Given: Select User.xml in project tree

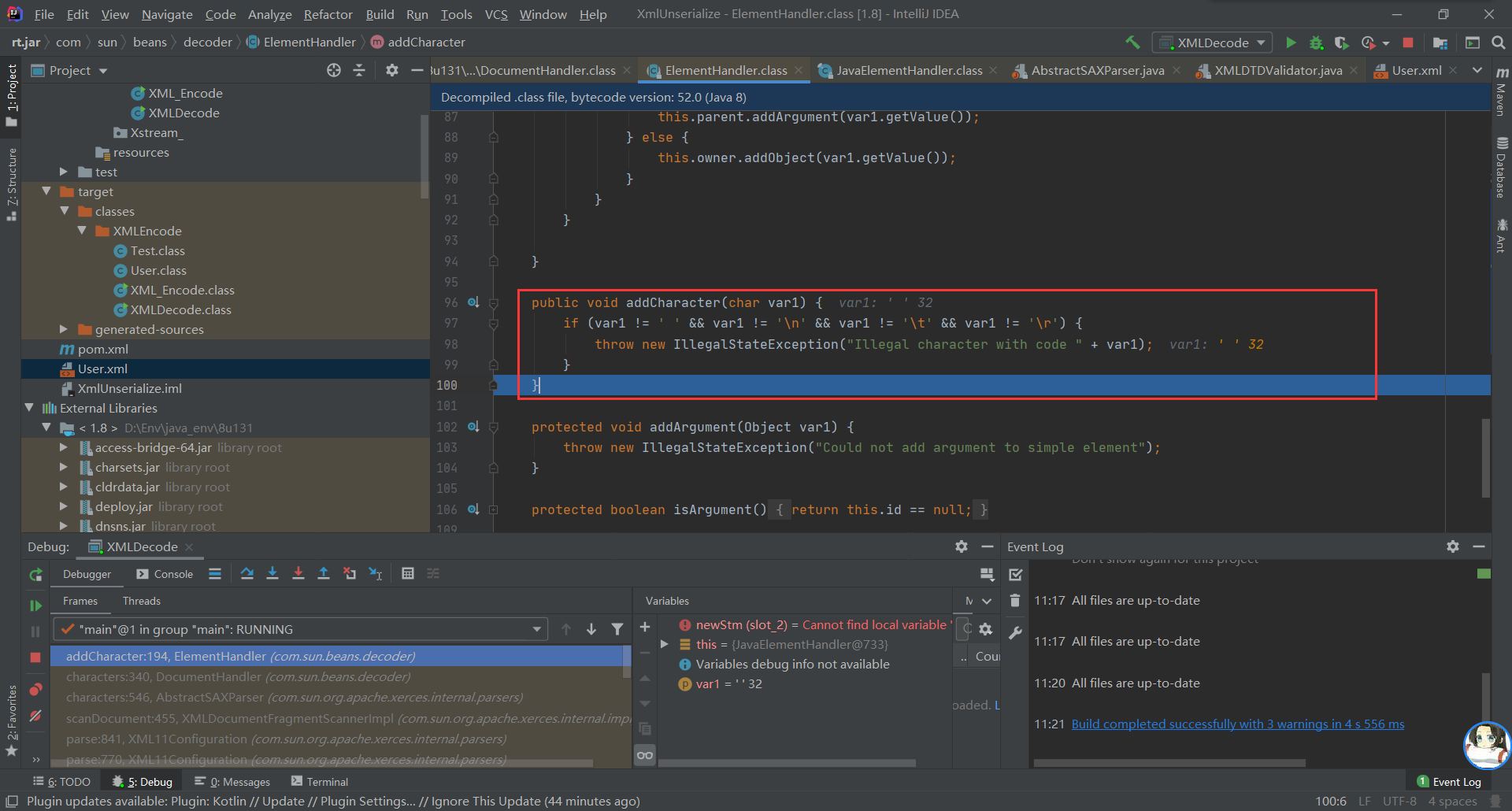Looking at the screenshot, I should (x=102, y=368).
